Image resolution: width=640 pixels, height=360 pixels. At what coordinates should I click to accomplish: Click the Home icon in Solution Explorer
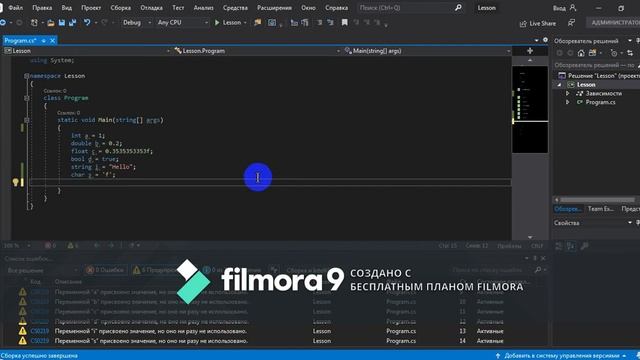581,53
